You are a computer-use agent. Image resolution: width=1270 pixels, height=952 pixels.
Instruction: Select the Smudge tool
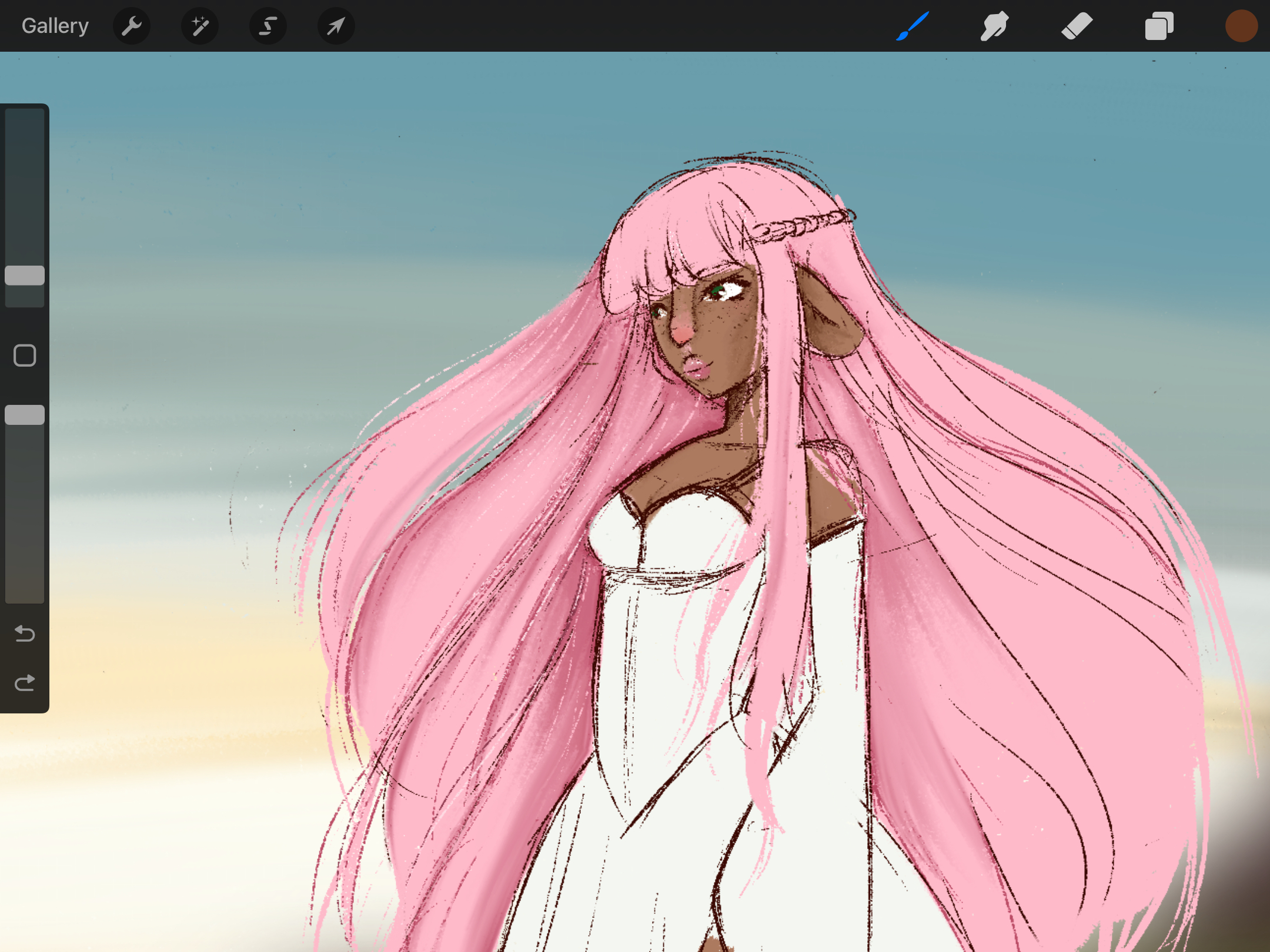tap(994, 26)
